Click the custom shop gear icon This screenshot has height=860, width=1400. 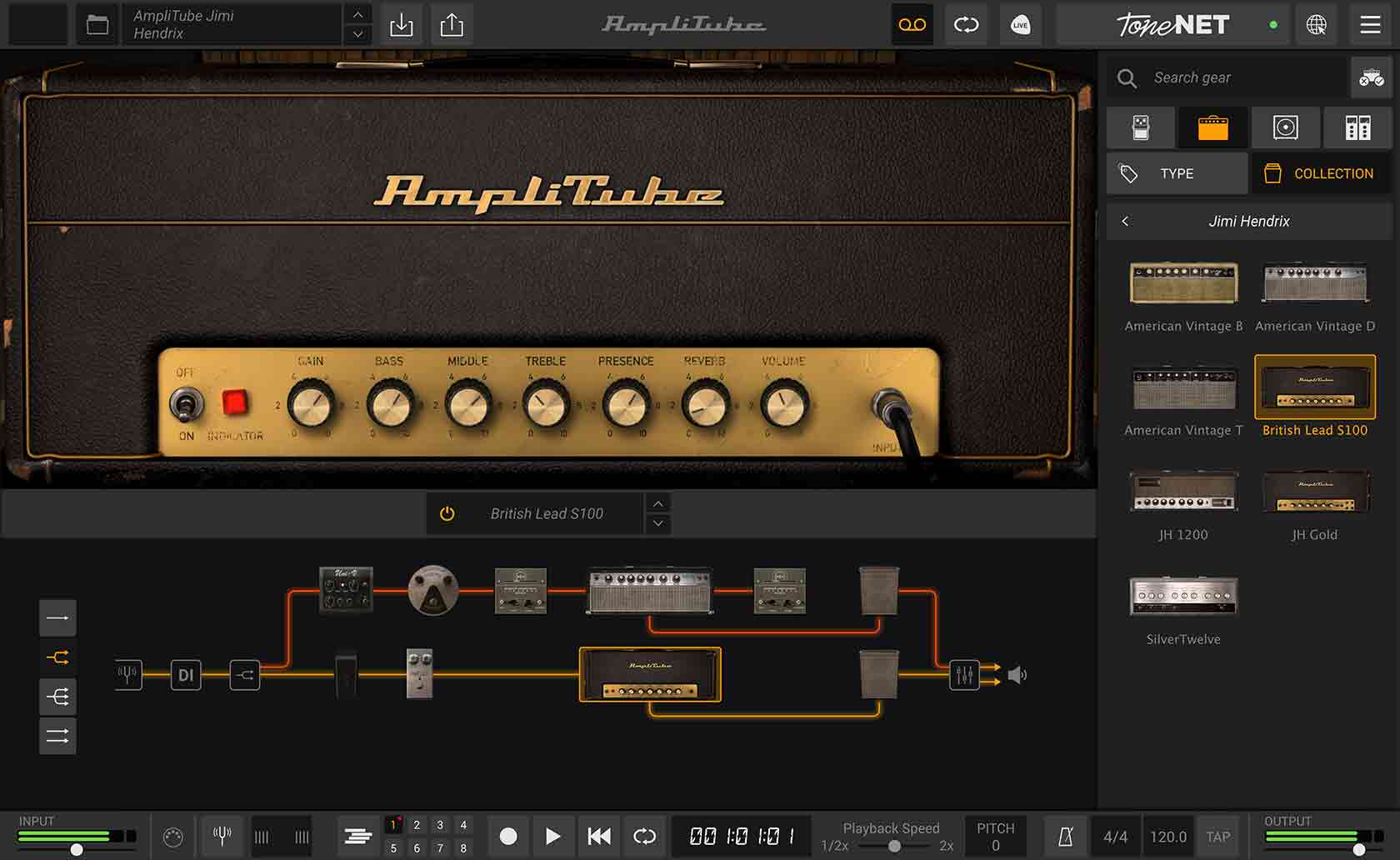1372,78
